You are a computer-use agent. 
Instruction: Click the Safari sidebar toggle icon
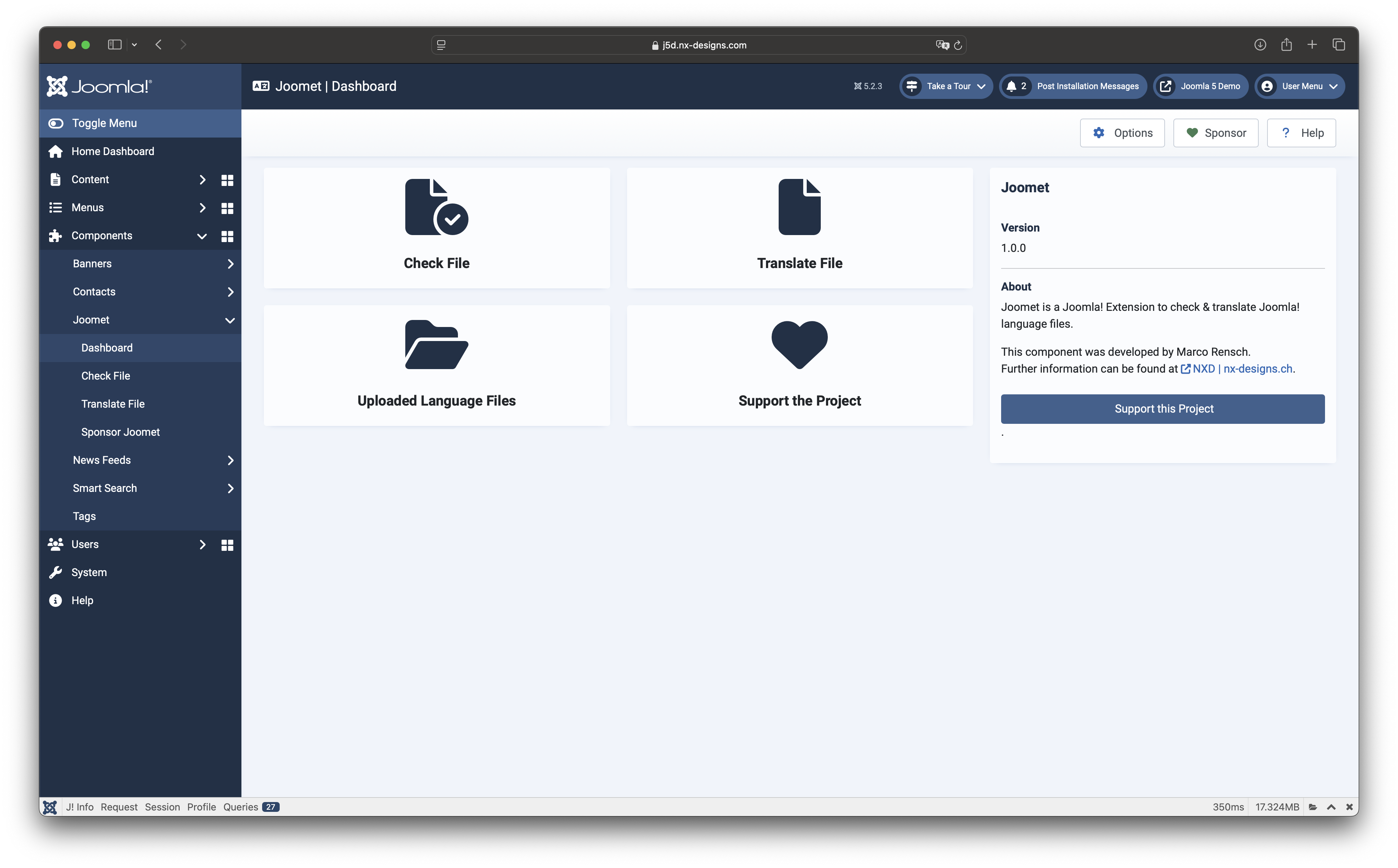click(x=115, y=45)
